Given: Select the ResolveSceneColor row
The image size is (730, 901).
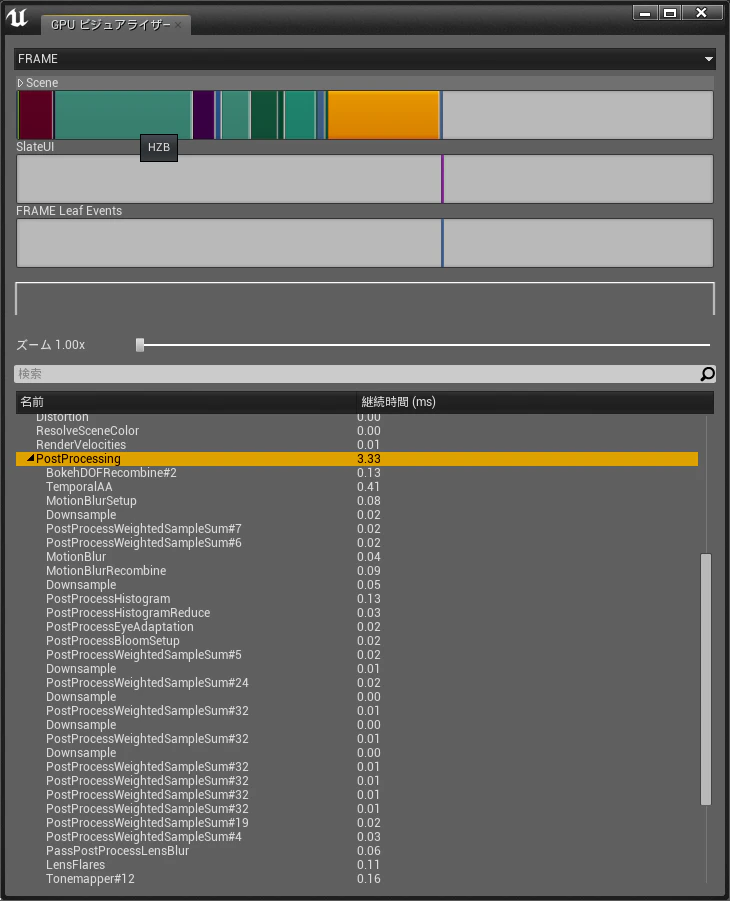Looking at the screenshot, I should point(356,430).
